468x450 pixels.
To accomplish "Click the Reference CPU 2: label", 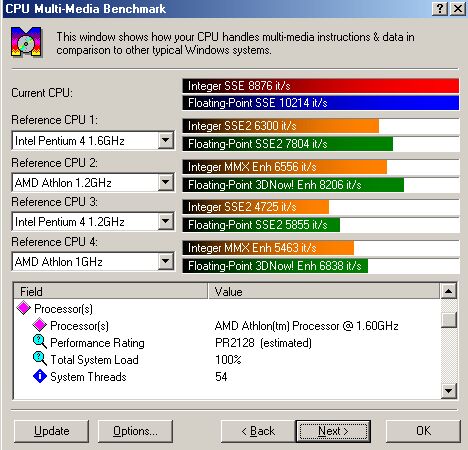I will (55, 163).
